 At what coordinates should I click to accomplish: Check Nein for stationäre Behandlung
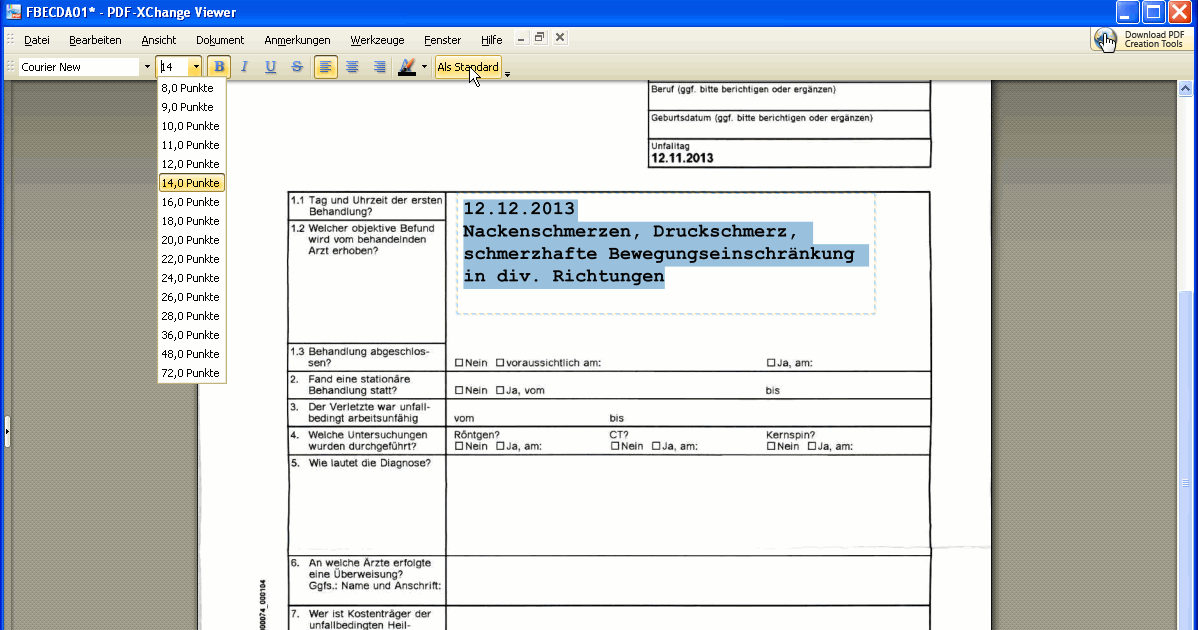click(459, 390)
